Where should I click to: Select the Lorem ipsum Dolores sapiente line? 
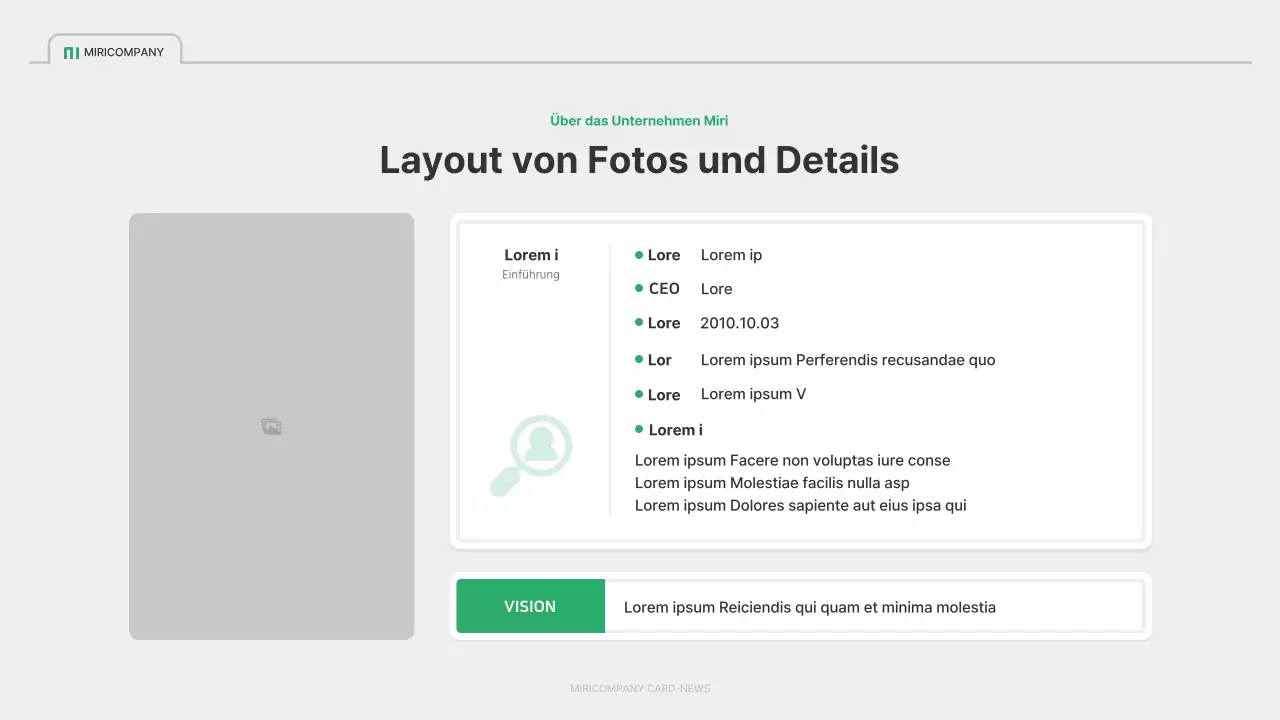click(800, 505)
